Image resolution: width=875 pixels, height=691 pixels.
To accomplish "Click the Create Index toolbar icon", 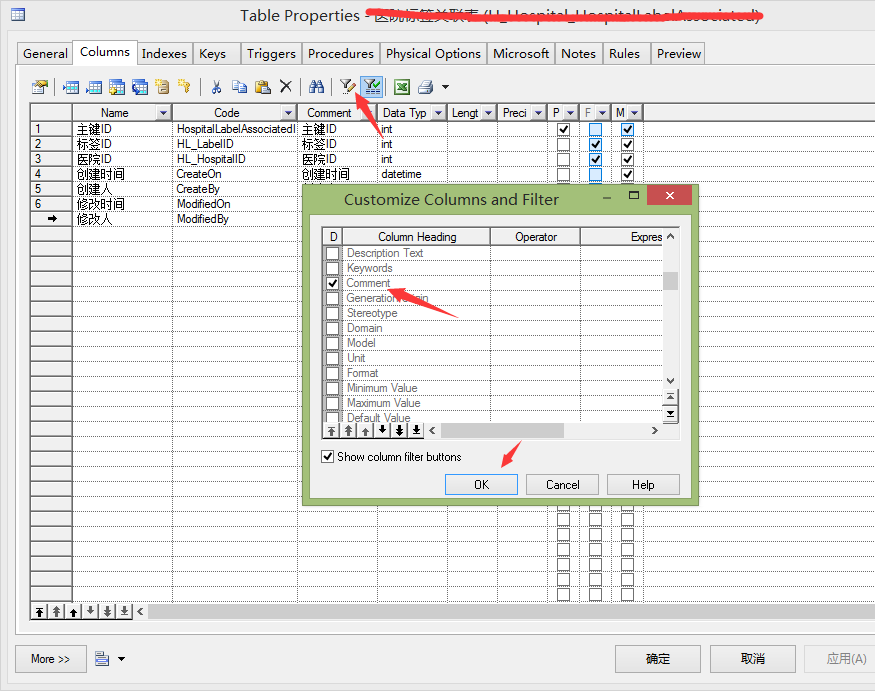I will pos(162,87).
